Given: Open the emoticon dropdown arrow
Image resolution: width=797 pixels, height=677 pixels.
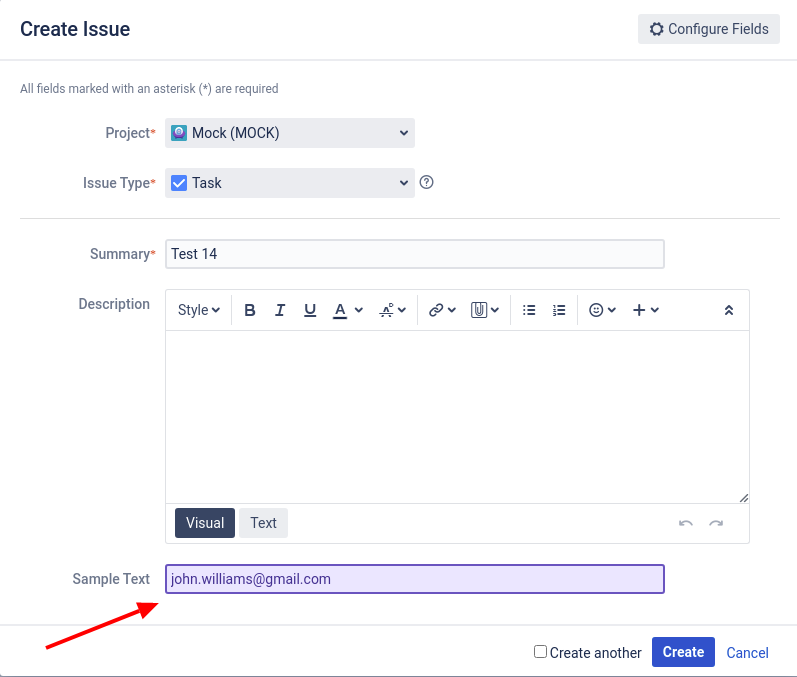Looking at the screenshot, I should click(x=612, y=310).
